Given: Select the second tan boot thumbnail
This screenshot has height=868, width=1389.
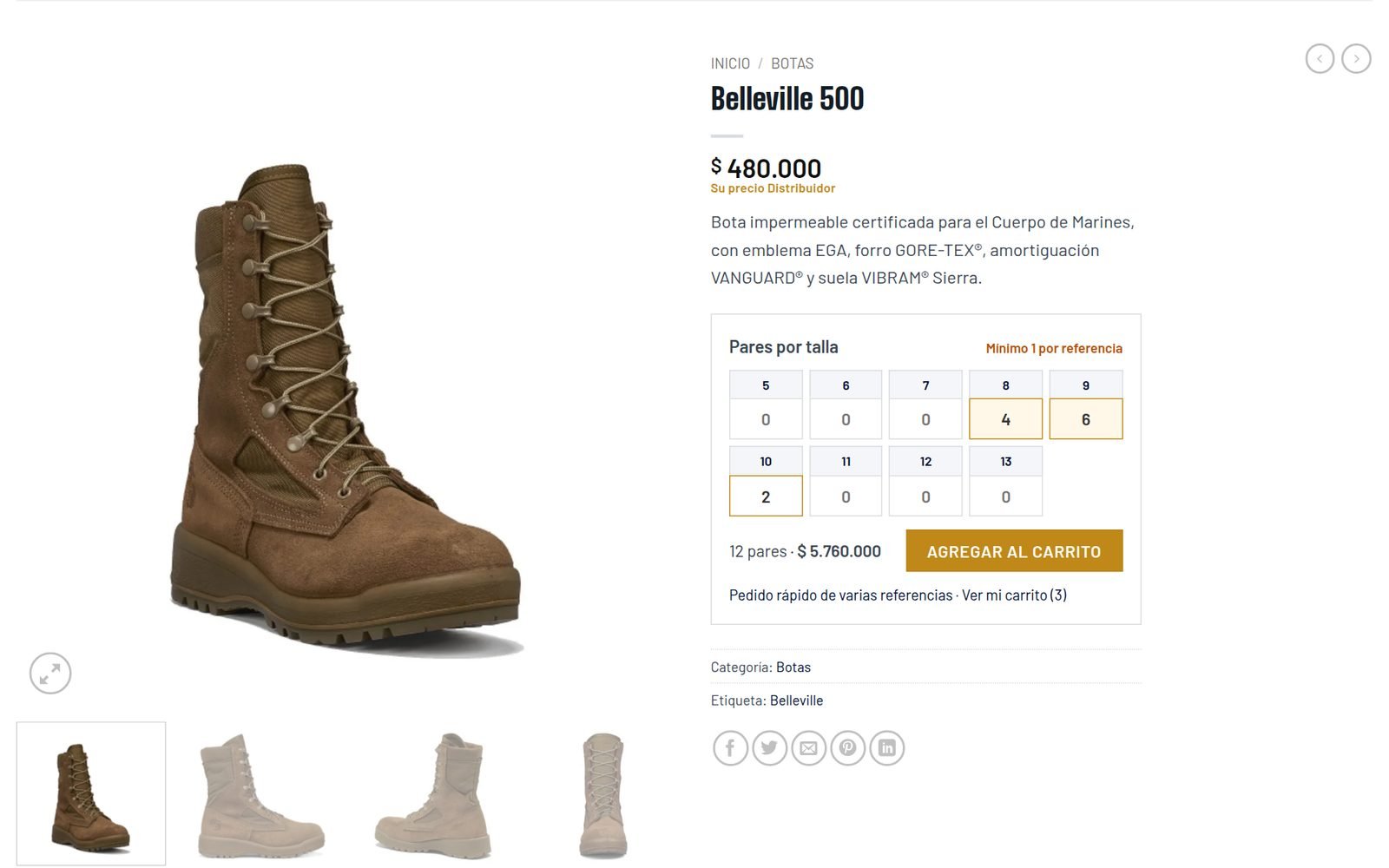Looking at the screenshot, I should click(x=433, y=795).
